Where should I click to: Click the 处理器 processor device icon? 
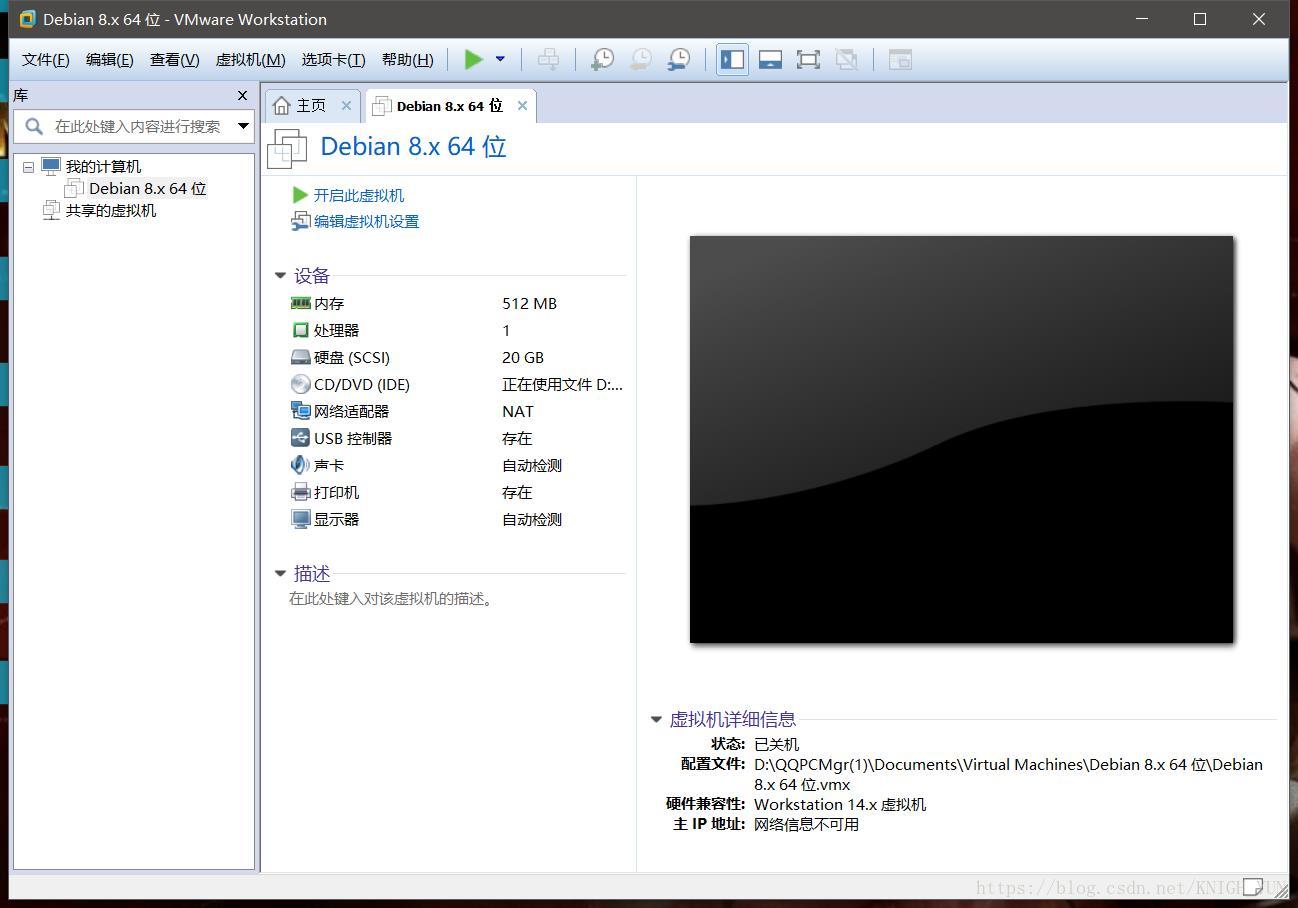300,330
